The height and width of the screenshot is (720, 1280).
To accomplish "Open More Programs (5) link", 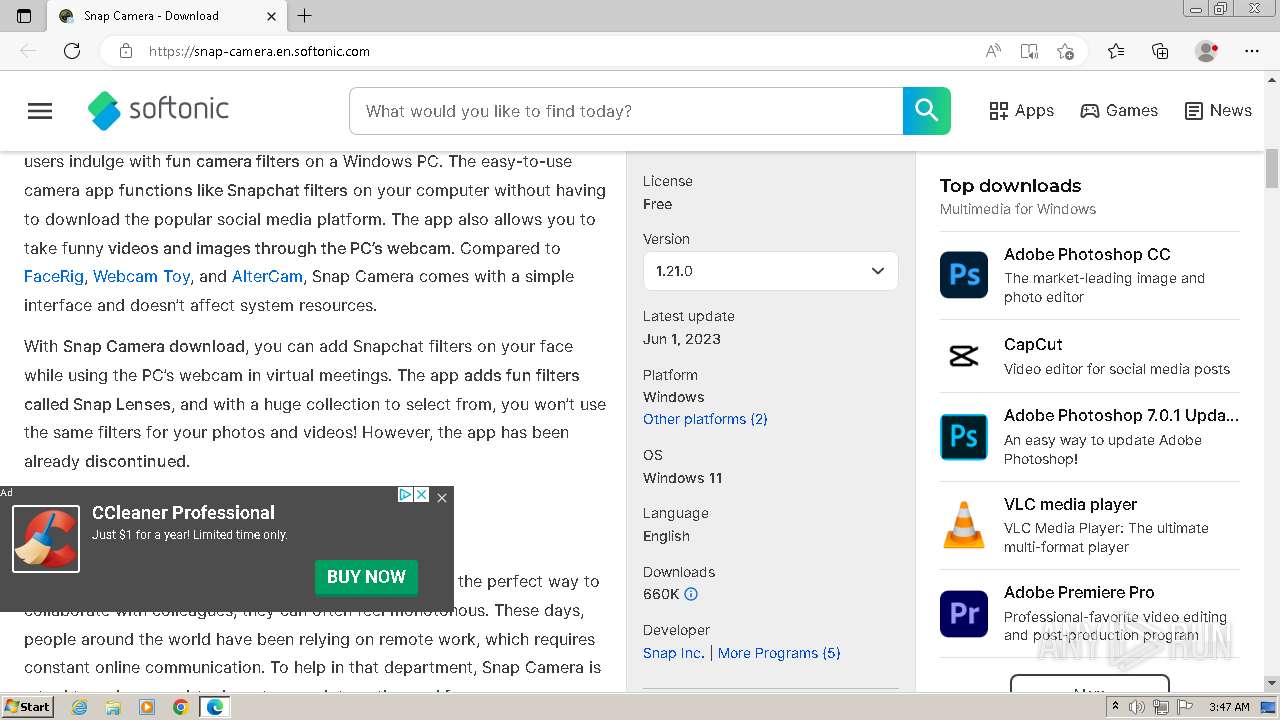I will pos(779,653).
